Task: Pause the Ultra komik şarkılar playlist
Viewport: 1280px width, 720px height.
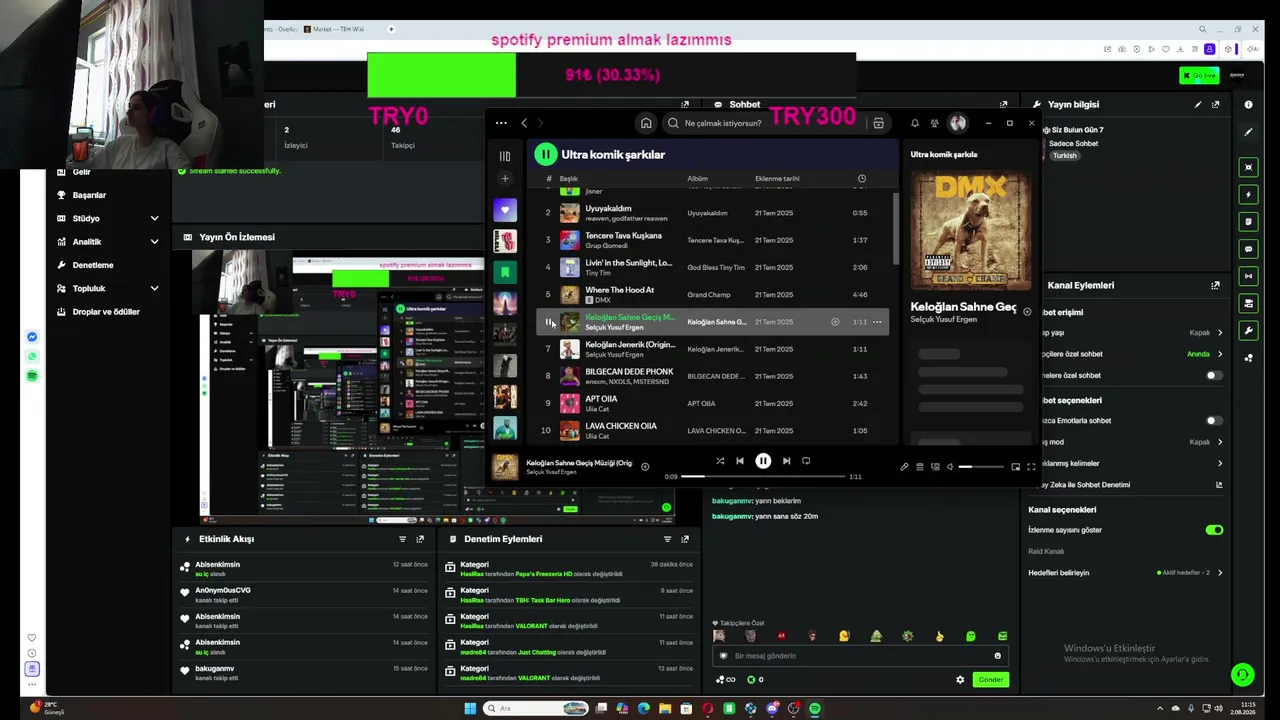Action: click(x=545, y=154)
